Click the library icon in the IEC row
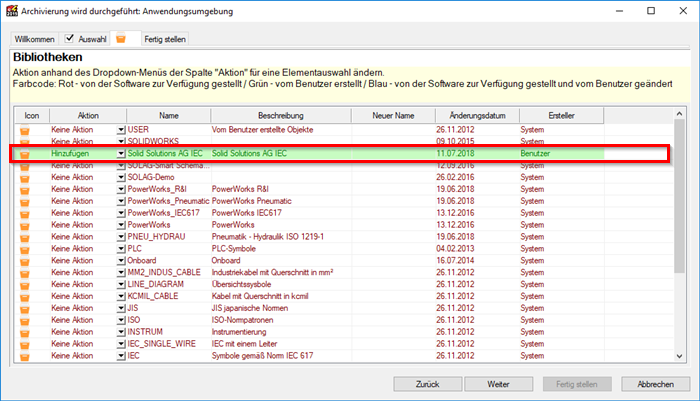 [x=26, y=355]
